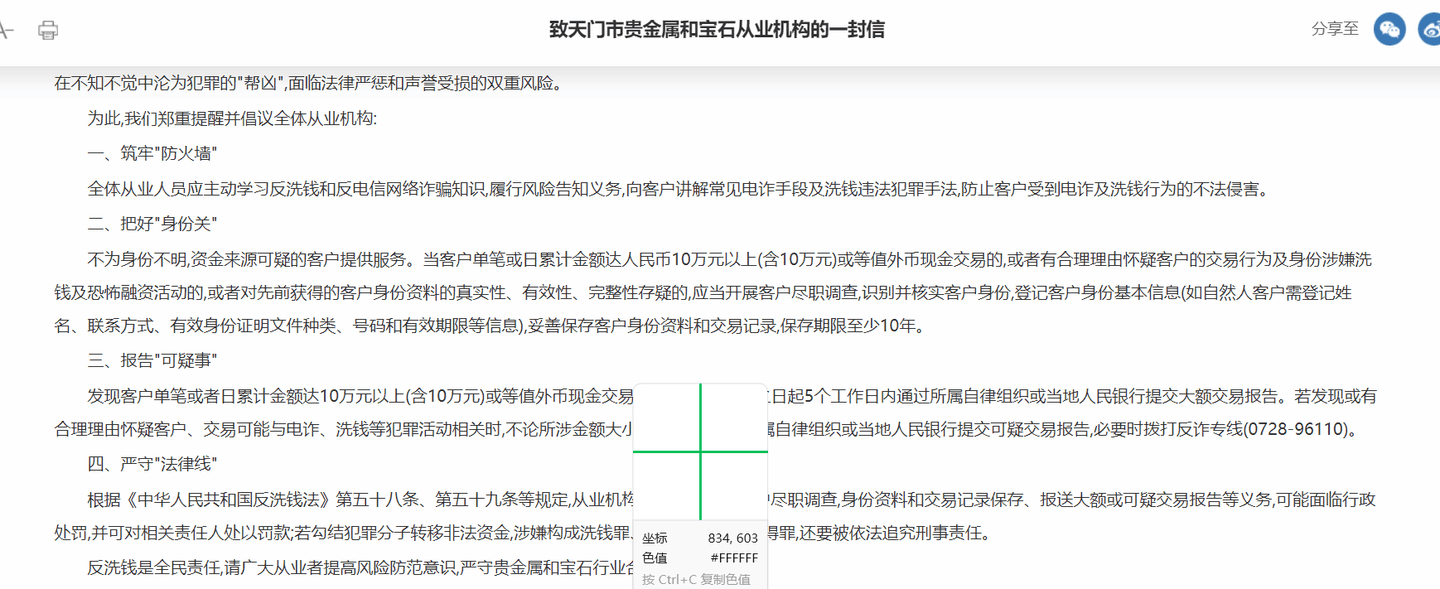Image resolution: width=1440 pixels, height=589 pixels.
Task: Click the title 致天门市贵金属和宝石从业机构的一封信
Action: click(x=717, y=30)
